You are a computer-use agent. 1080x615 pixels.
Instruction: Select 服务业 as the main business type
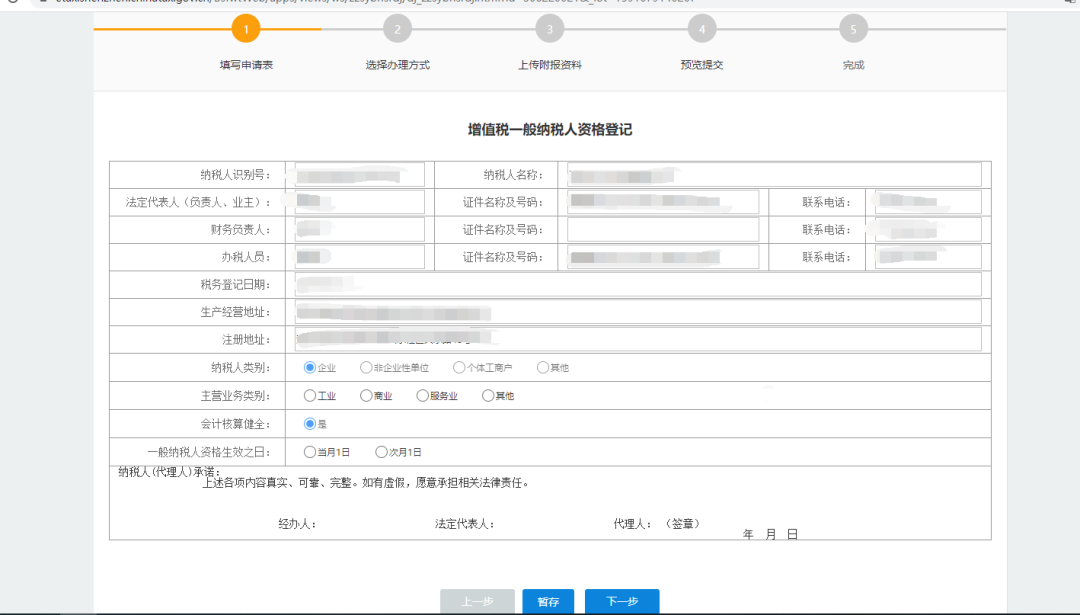click(422, 395)
